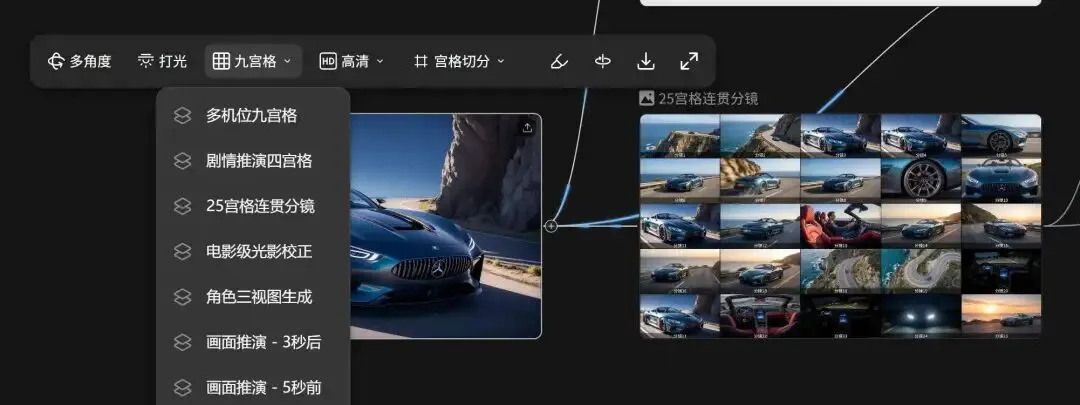Download the image with the download icon

click(645, 61)
